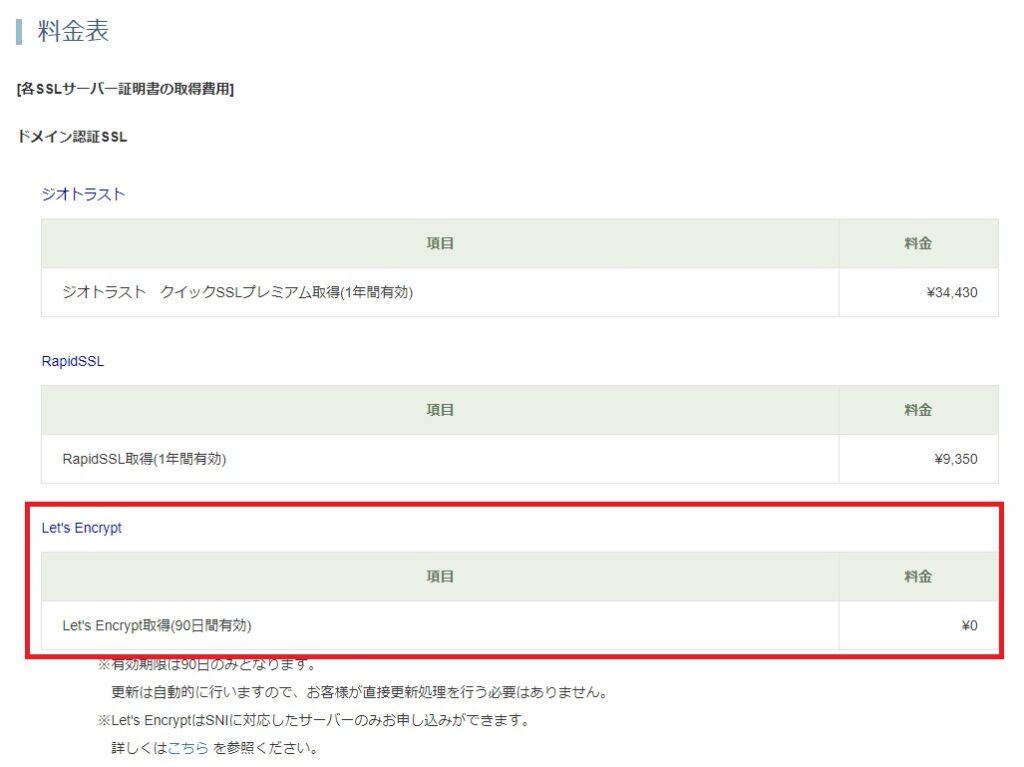Click the こちら link in the notes
Image resolution: width=1024 pixels, height=767 pixels.
point(188,748)
